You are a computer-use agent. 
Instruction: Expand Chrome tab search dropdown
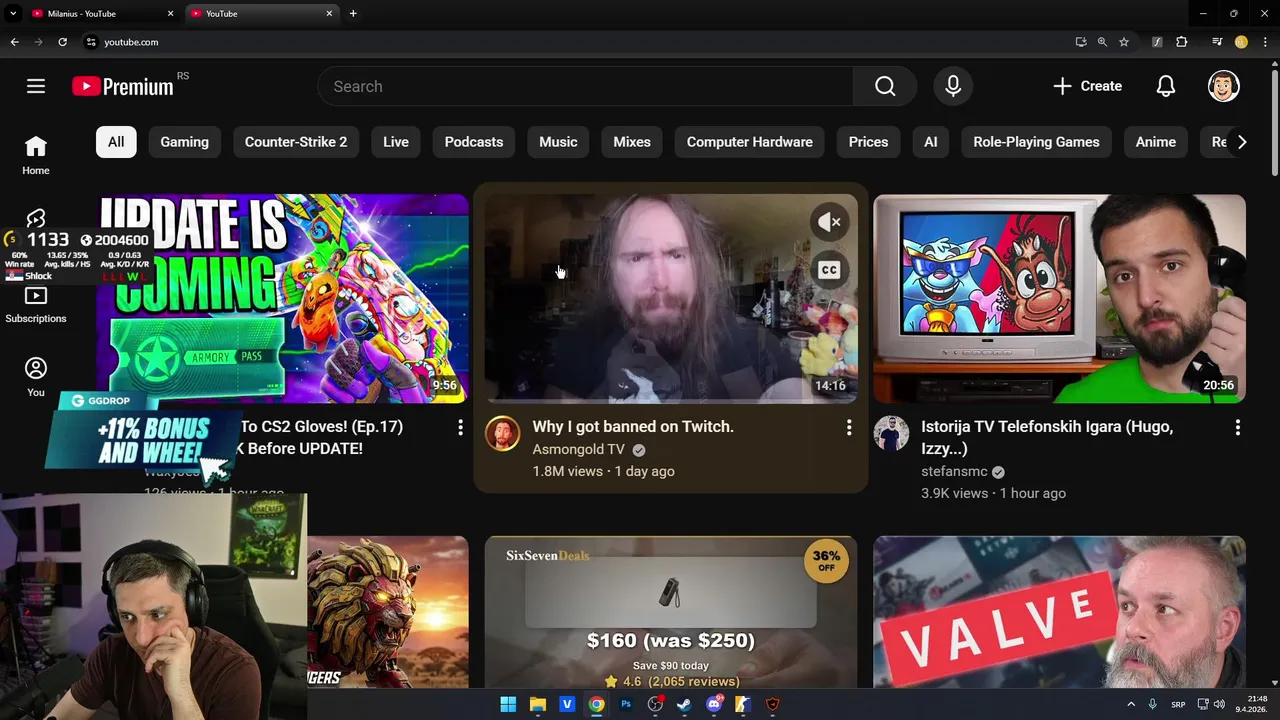[13, 13]
